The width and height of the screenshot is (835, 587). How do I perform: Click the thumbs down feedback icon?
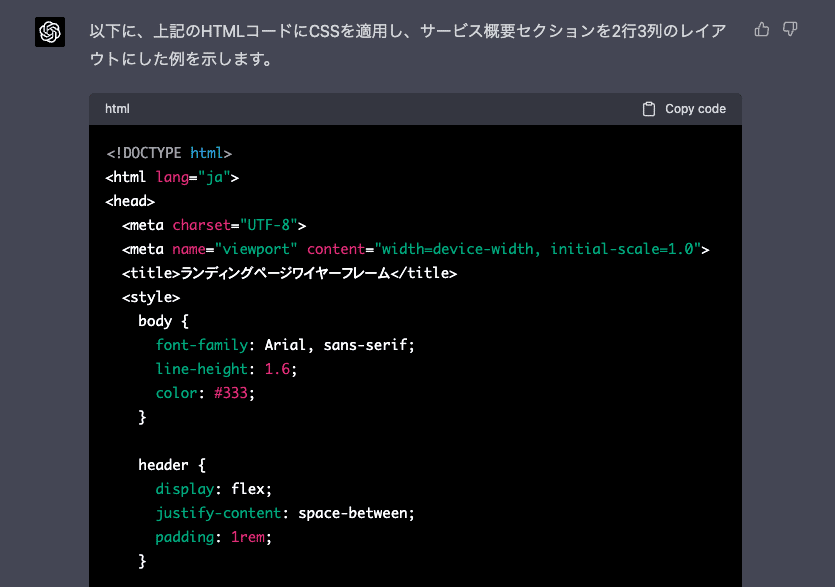click(x=790, y=29)
